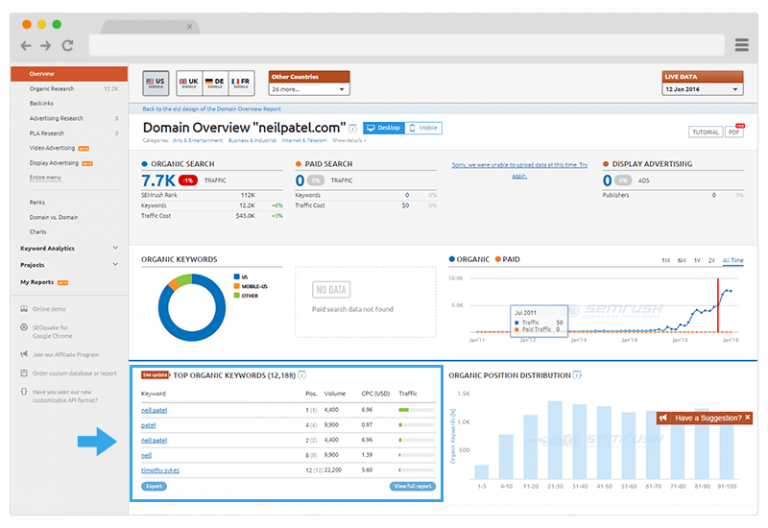
Task: Switch the report view to Desktop
Action: click(x=383, y=128)
